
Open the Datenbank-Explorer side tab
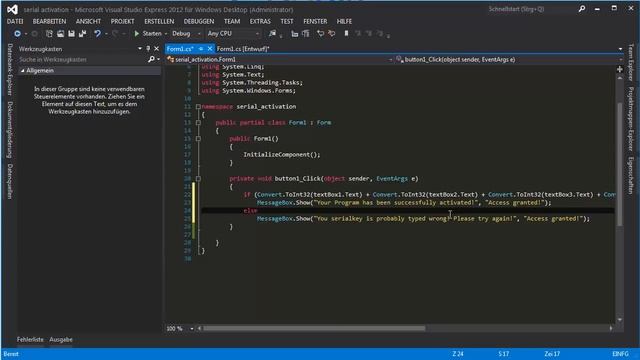point(10,69)
